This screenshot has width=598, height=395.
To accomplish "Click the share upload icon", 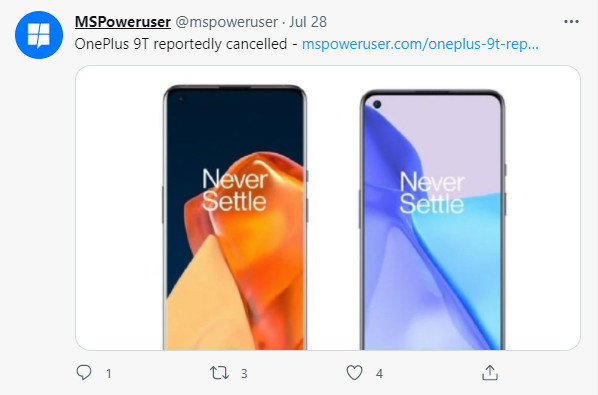I will [x=490, y=373].
